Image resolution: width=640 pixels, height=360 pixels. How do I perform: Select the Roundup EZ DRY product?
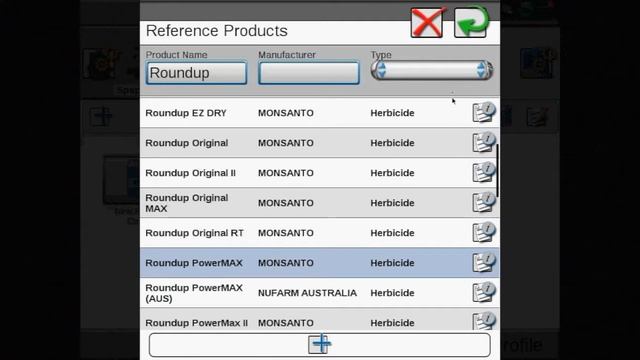[x=320, y=113]
